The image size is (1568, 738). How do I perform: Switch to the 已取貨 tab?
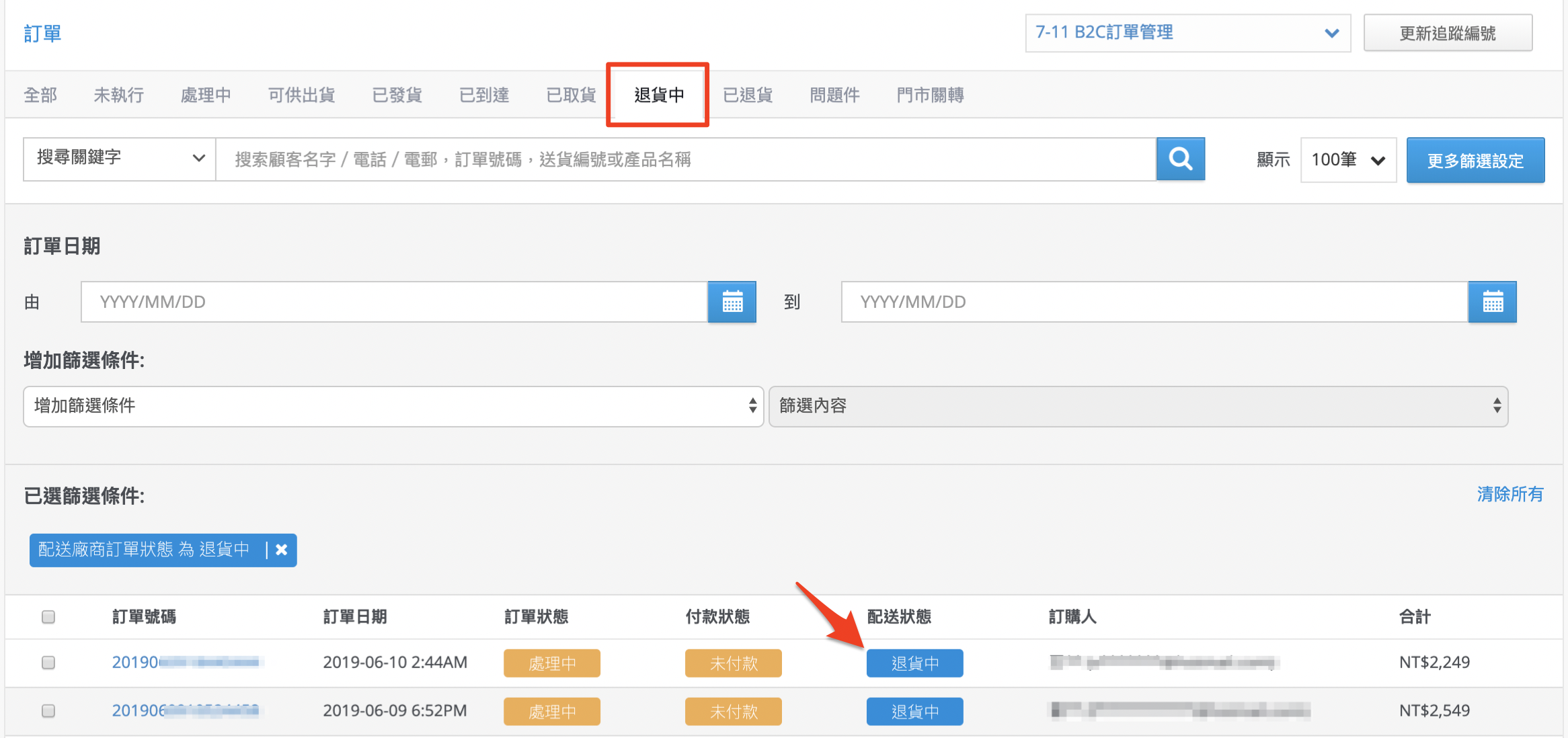click(x=572, y=95)
